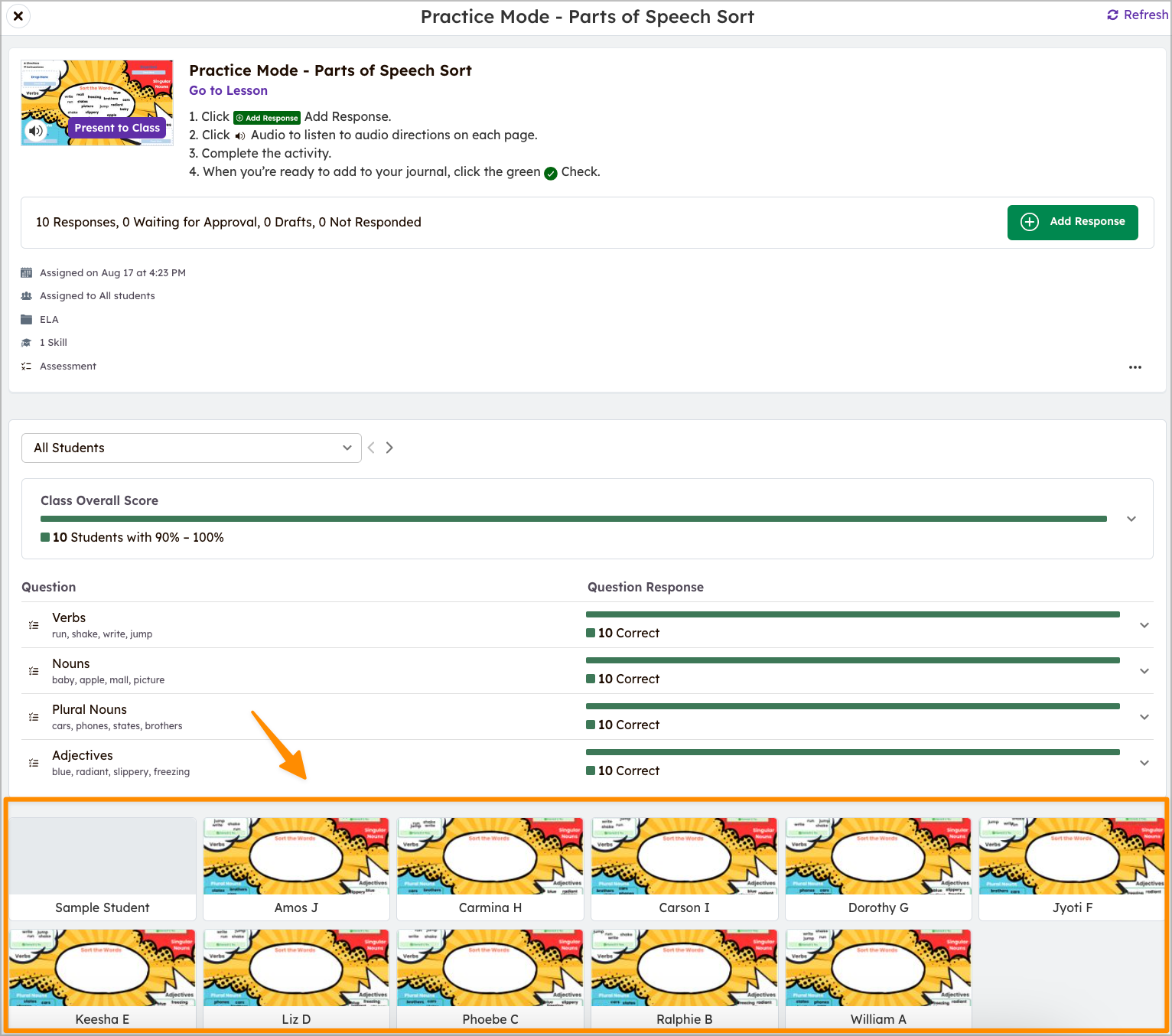Click the Class Overall Score progress bar
The height and width of the screenshot is (1036, 1172).
tap(573, 519)
